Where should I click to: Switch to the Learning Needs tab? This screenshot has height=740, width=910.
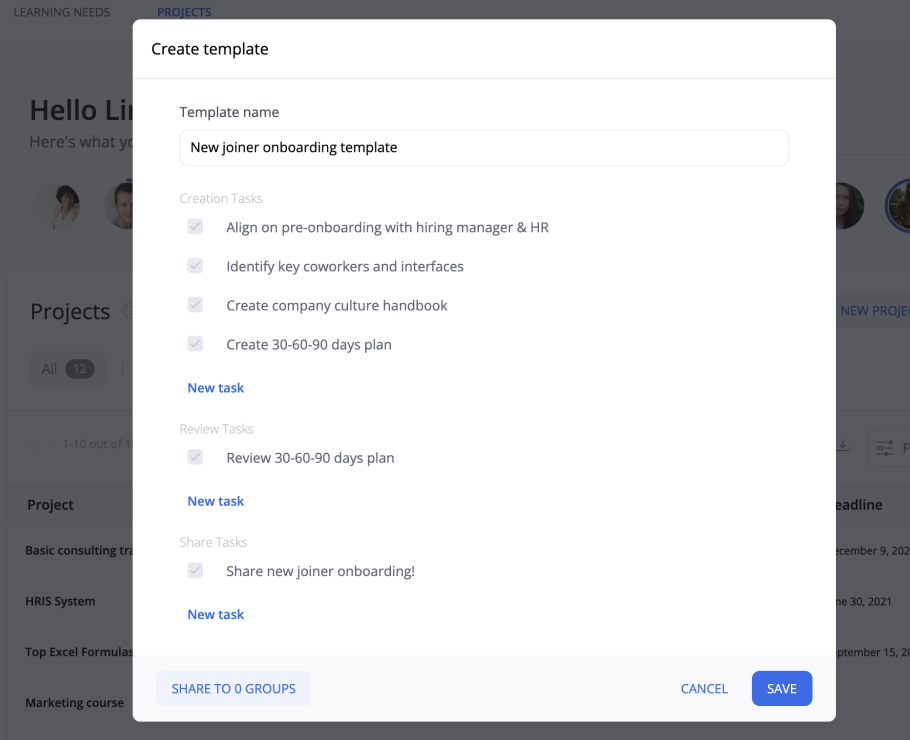62,12
